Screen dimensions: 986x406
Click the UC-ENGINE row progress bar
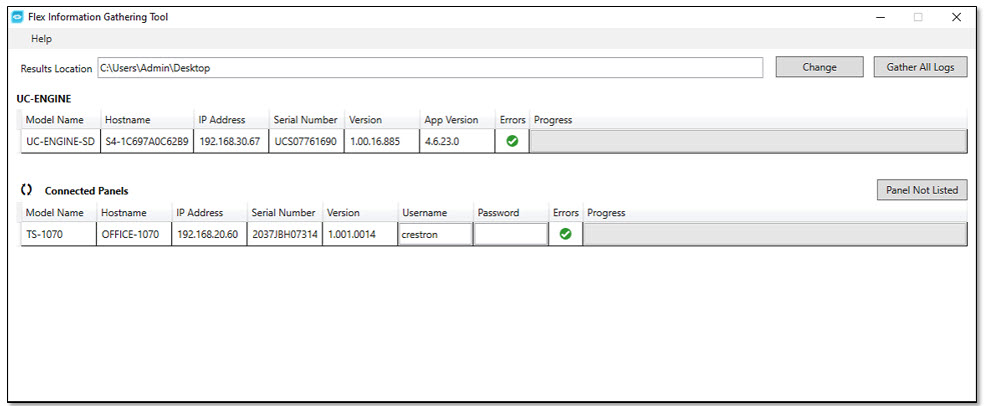[x=747, y=141]
